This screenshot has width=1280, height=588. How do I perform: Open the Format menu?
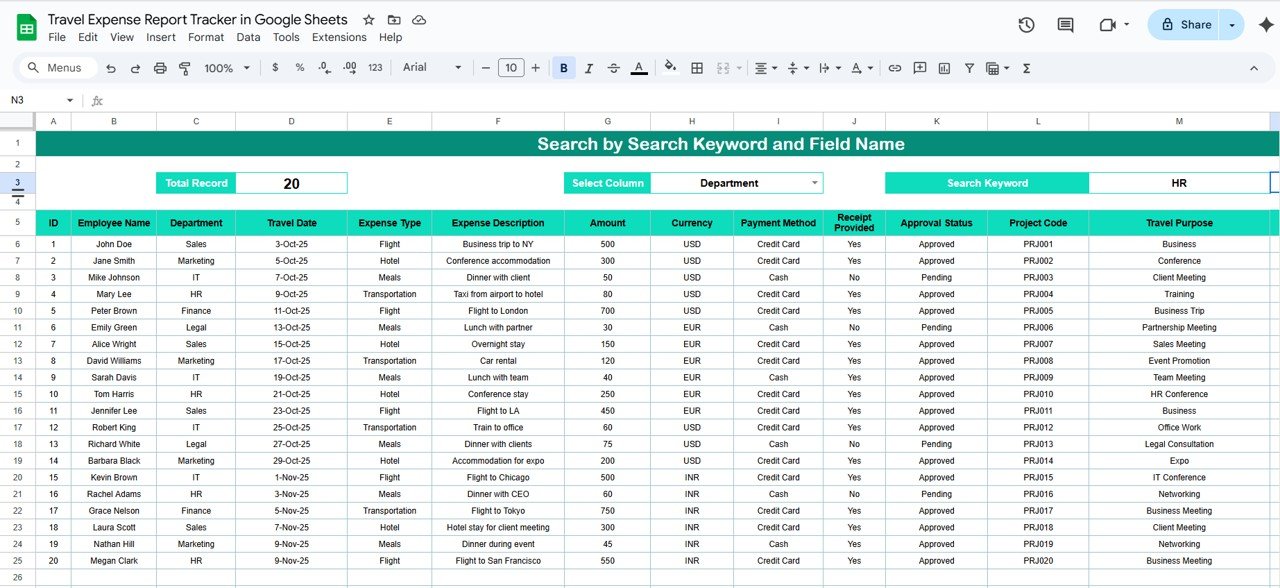tap(206, 37)
